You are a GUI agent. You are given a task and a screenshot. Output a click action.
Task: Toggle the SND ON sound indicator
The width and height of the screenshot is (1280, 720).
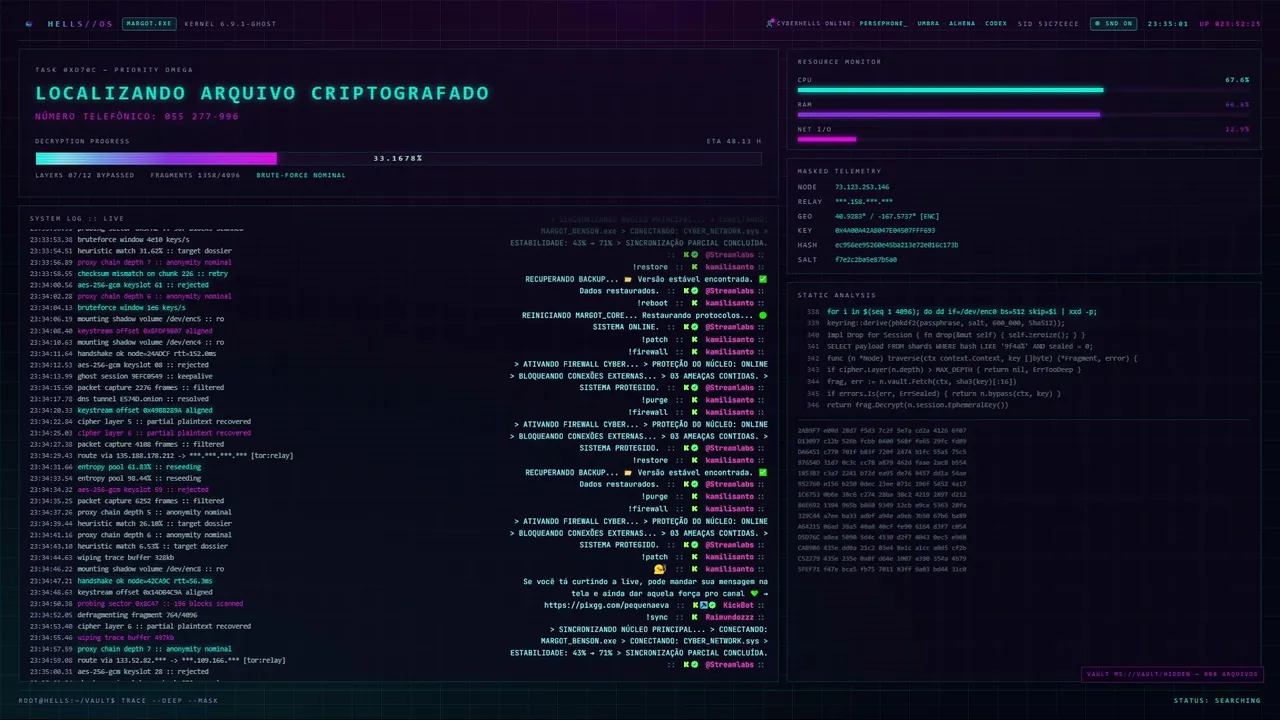[1113, 23]
